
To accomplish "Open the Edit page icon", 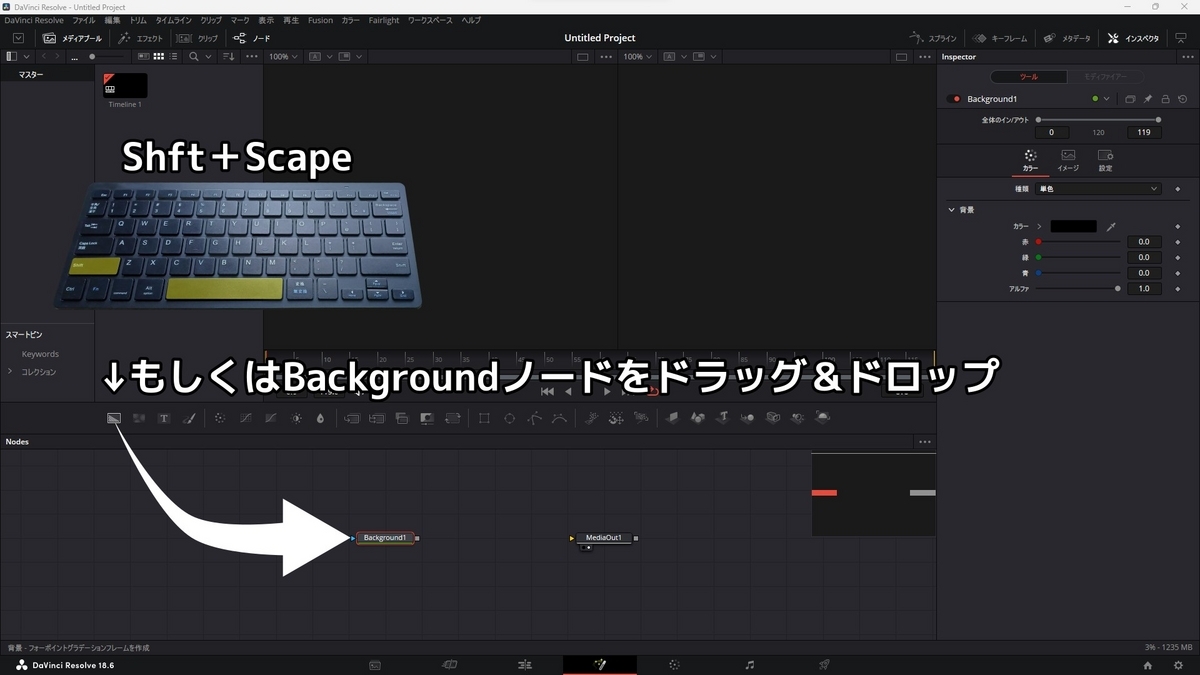I will 525,664.
